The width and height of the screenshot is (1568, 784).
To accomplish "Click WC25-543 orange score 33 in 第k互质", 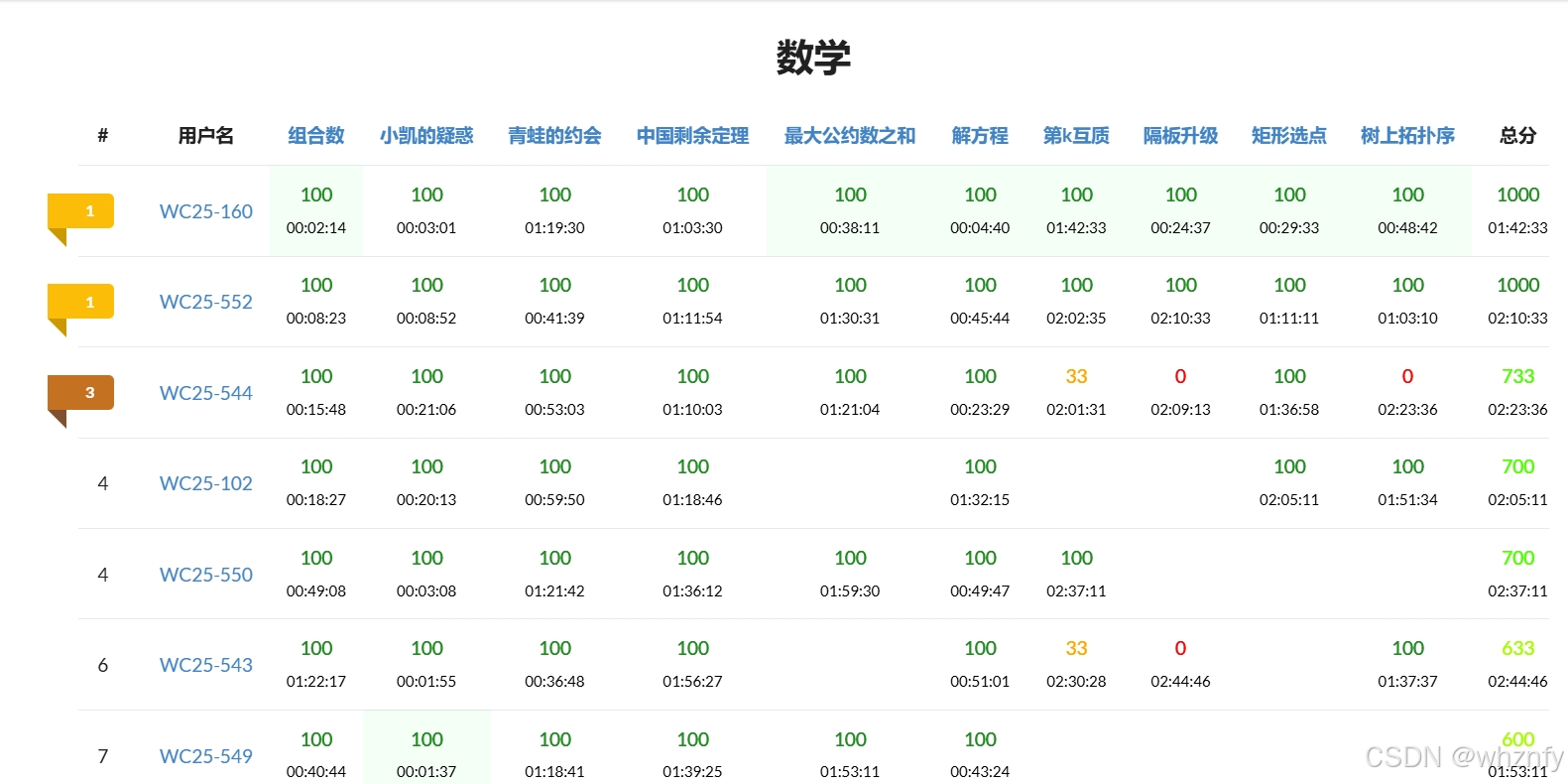I will (x=1076, y=648).
